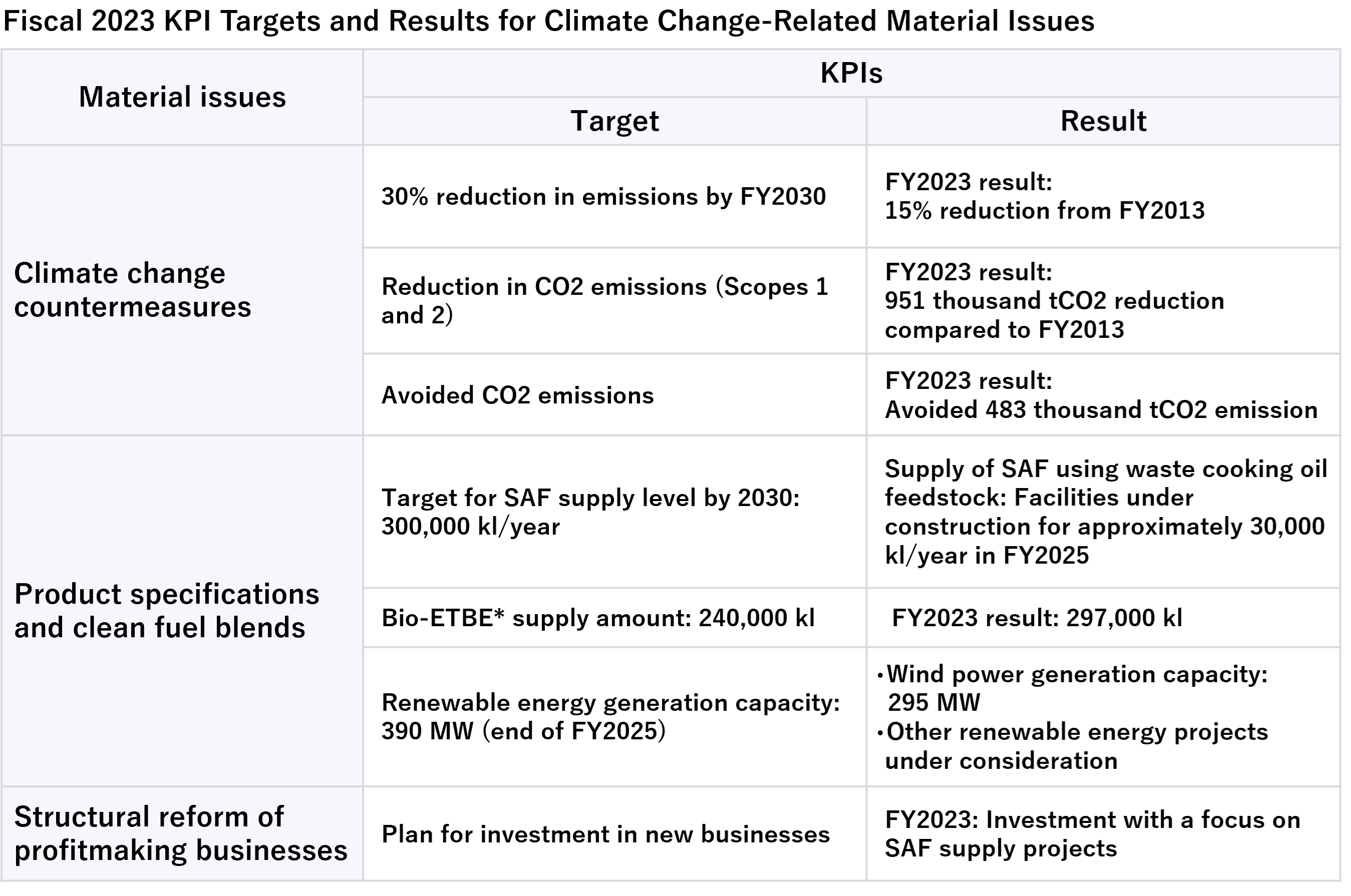
Task: Click the "Target" column header
Action: (x=614, y=121)
